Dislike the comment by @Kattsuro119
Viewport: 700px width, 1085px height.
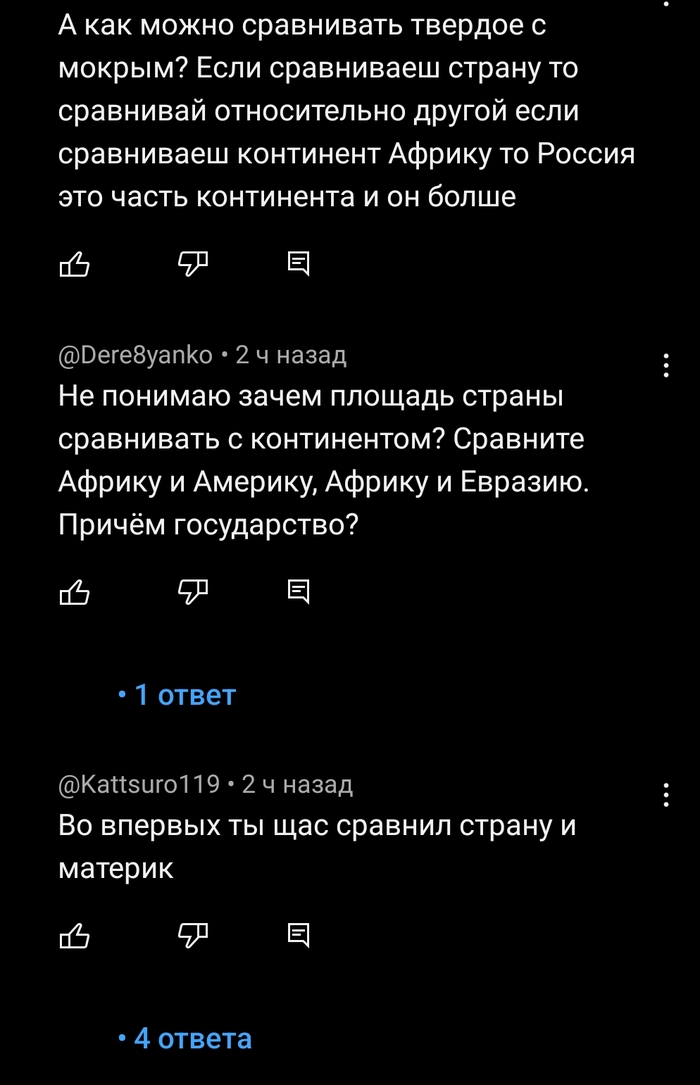pos(191,936)
